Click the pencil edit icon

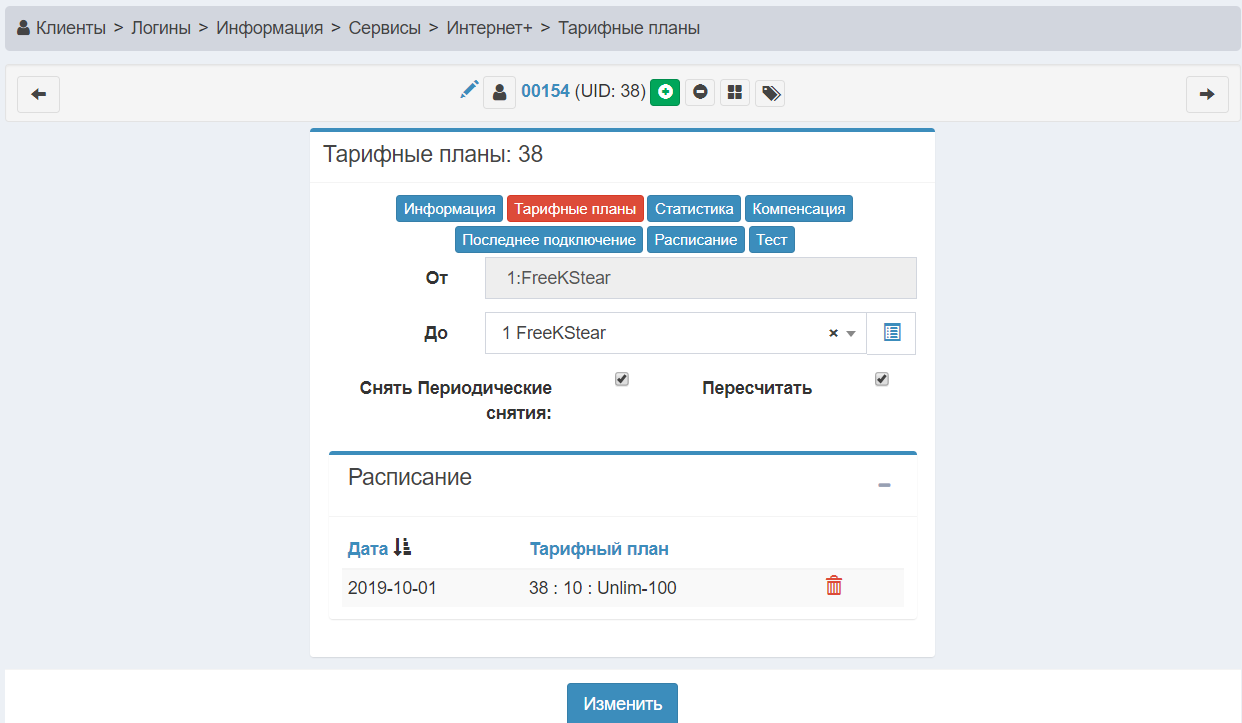(469, 90)
